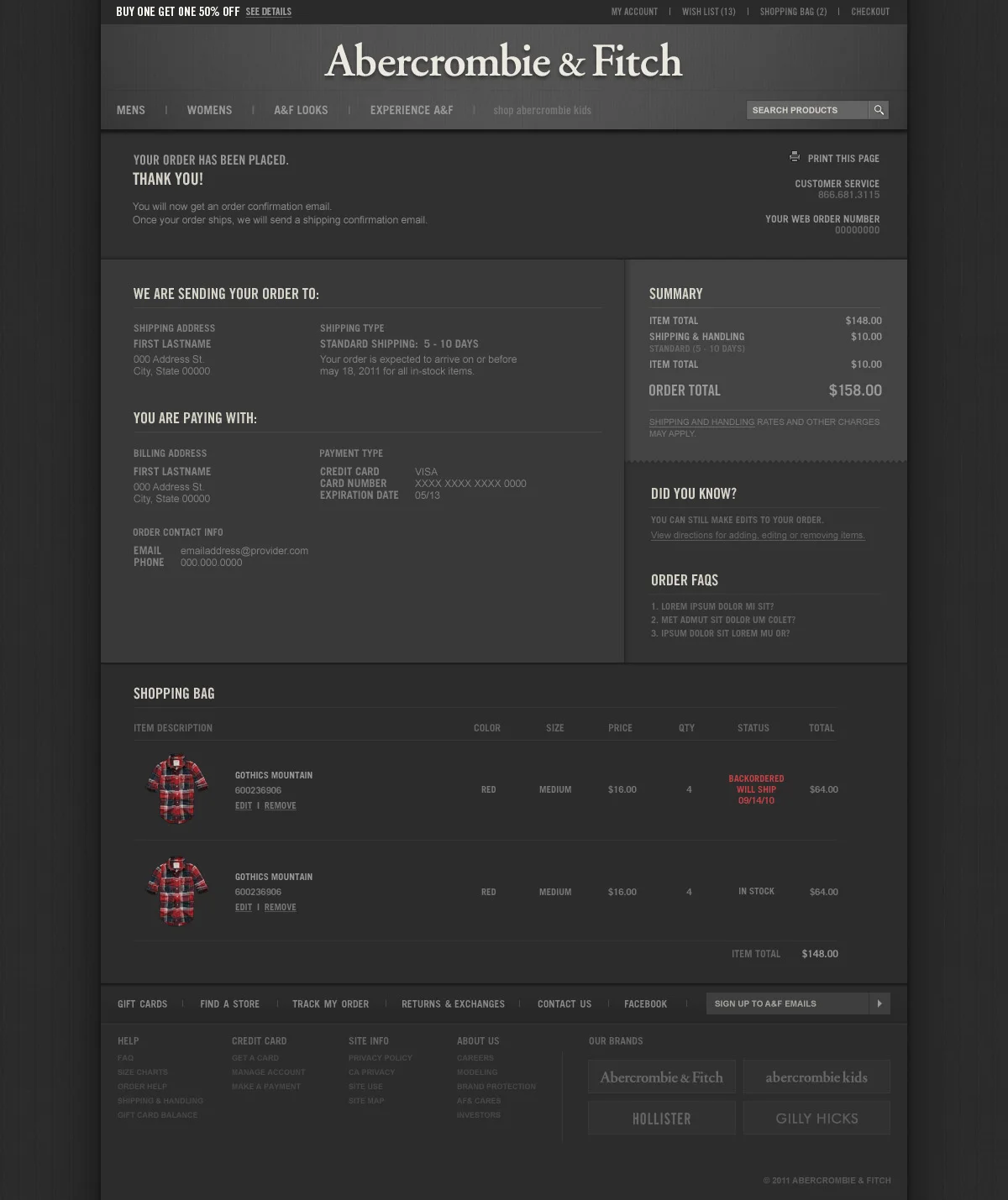The image size is (1008, 1200).
Task: Open Shipping and Handling rates link
Action: point(701,422)
